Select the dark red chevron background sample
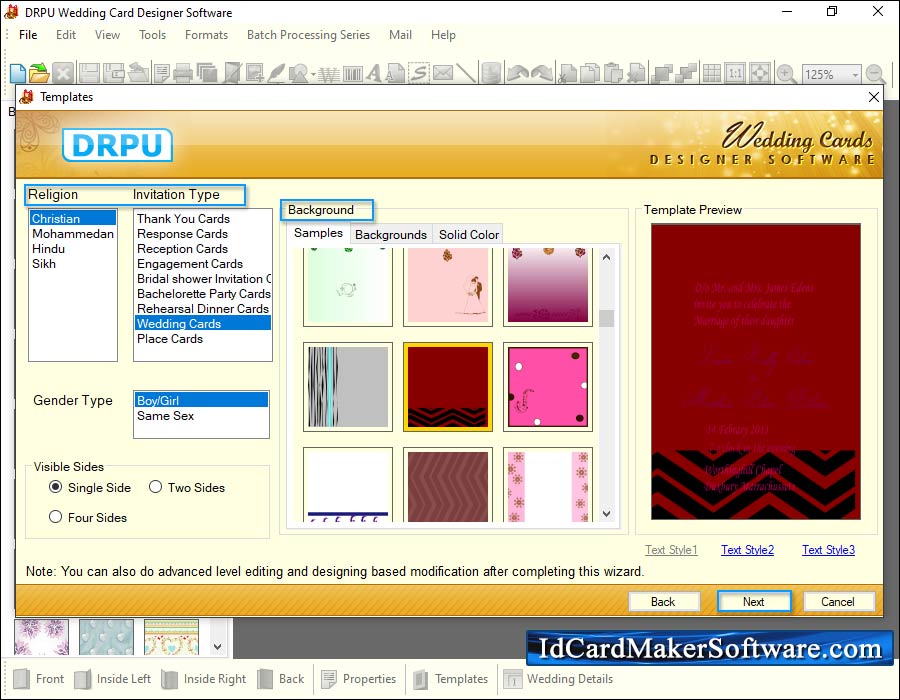This screenshot has height=700, width=900. click(448, 387)
